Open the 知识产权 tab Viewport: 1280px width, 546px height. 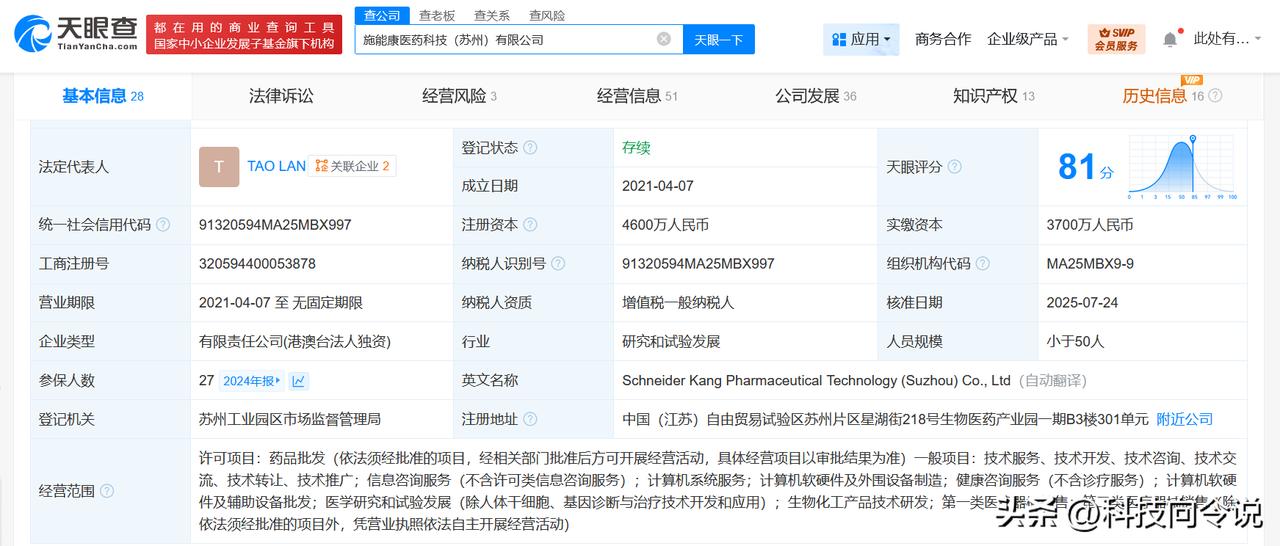pos(994,96)
